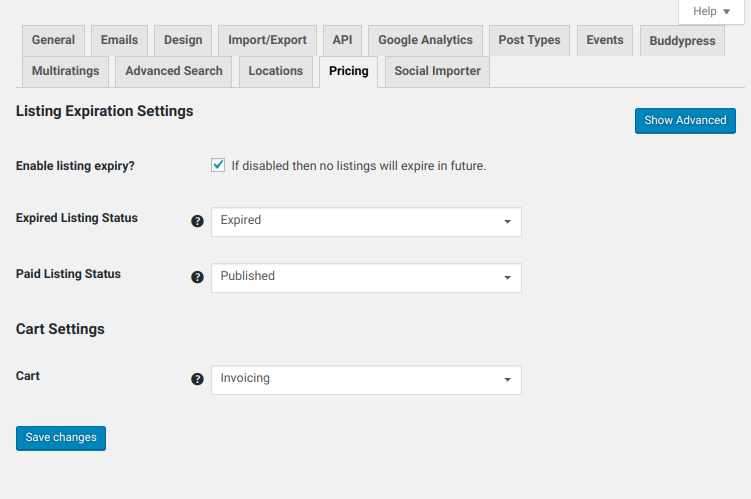Click help icon beside Cart setting
Screen dimensions: 751x499
(x=197, y=379)
